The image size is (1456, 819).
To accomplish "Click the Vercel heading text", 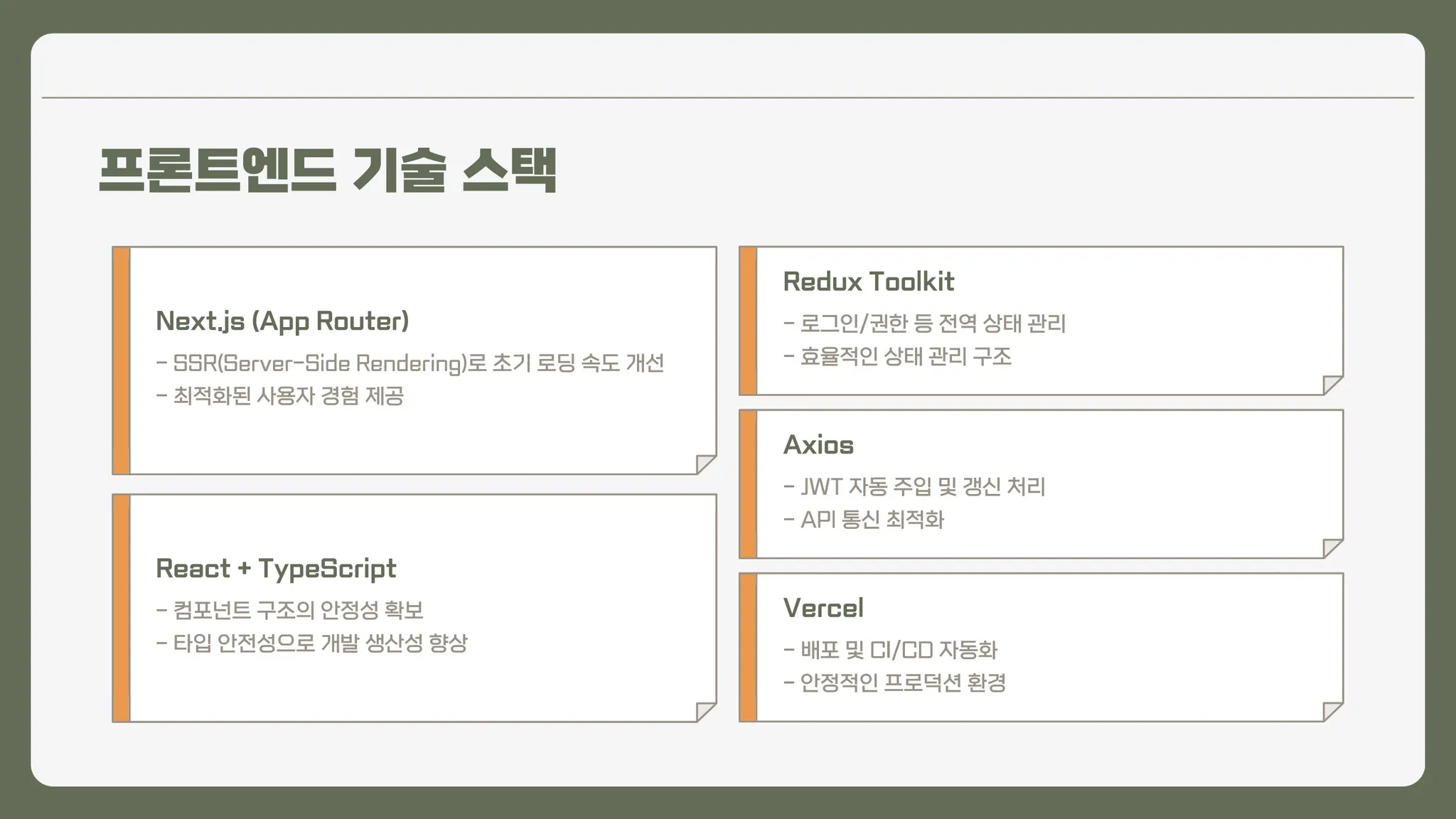I will click(x=823, y=609).
